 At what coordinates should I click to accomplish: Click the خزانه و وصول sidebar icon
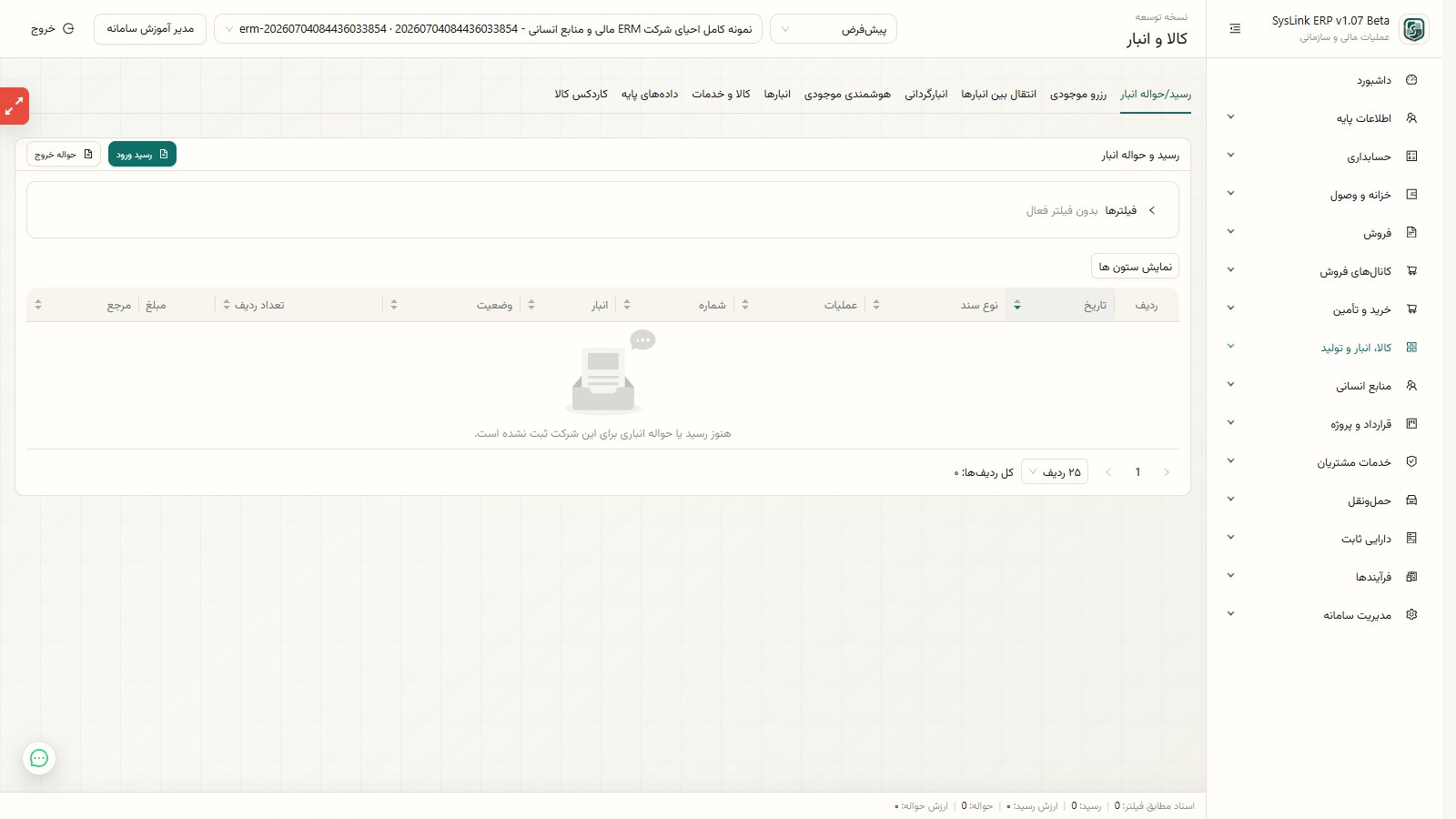[1411, 195]
